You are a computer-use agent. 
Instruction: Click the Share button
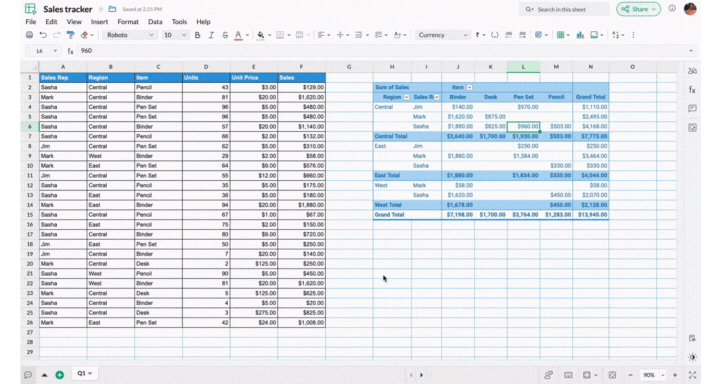tap(638, 9)
